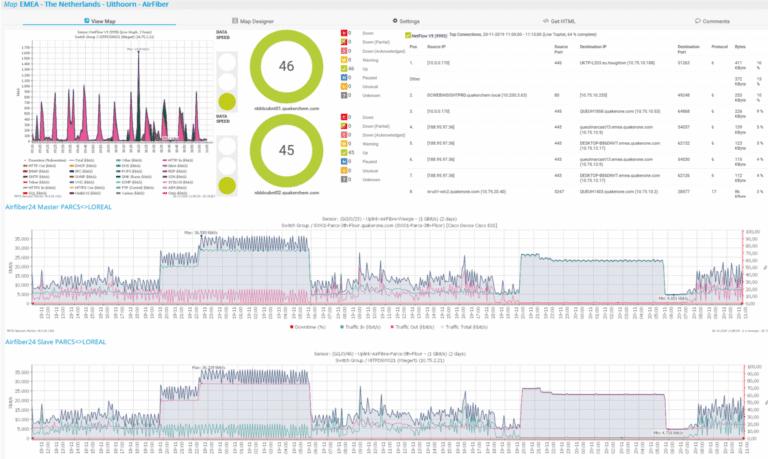Click the green check icon before NetFlow V9 (9995)
Screen dimensions: 768x459
[x=408, y=35]
